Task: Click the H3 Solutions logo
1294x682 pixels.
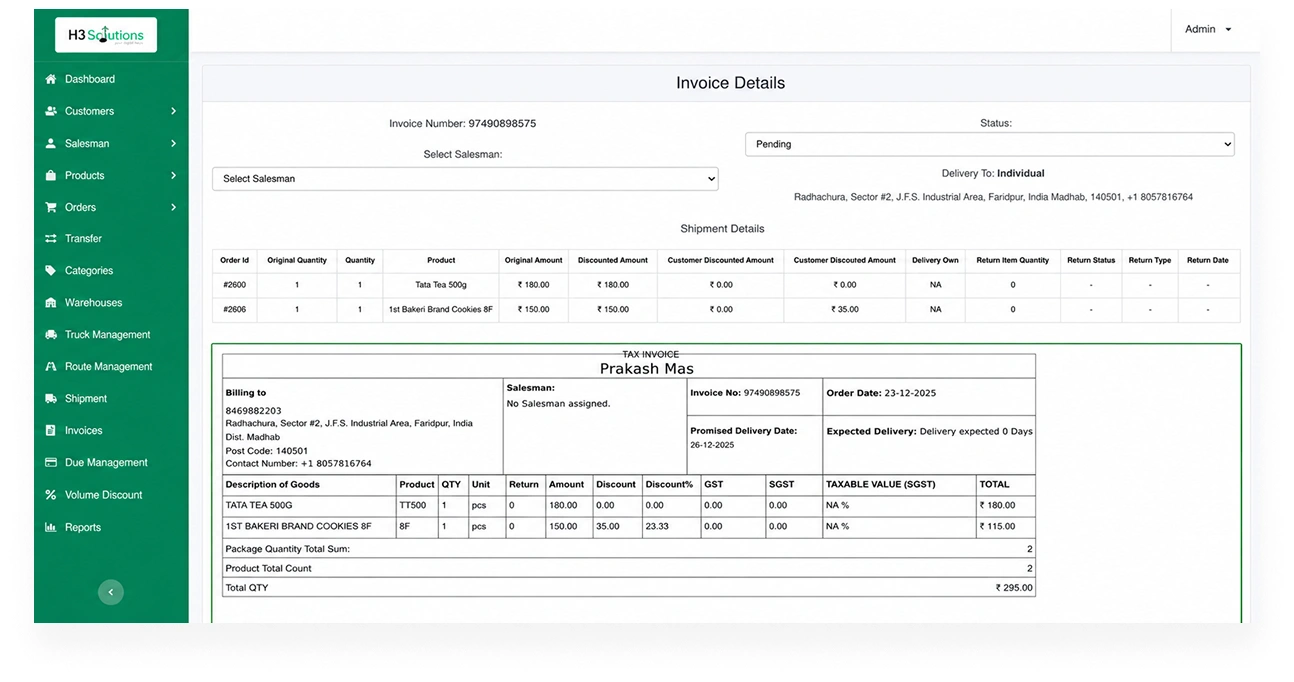Action: [x=106, y=35]
